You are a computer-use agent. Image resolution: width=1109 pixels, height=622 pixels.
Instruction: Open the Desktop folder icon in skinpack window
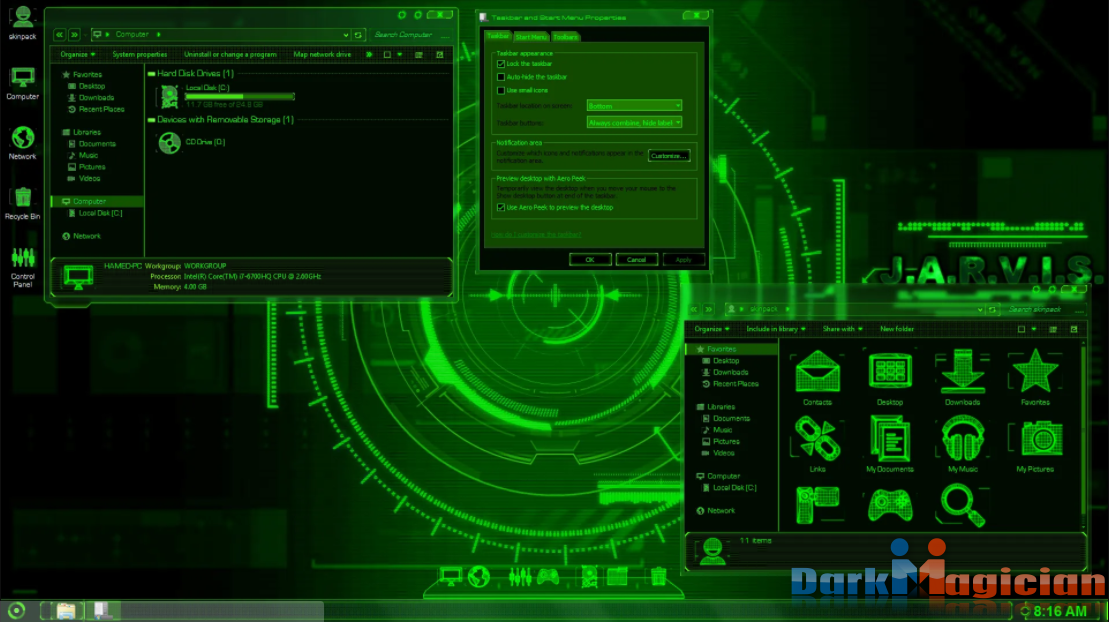pyautogui.click(x=890, y=377)
